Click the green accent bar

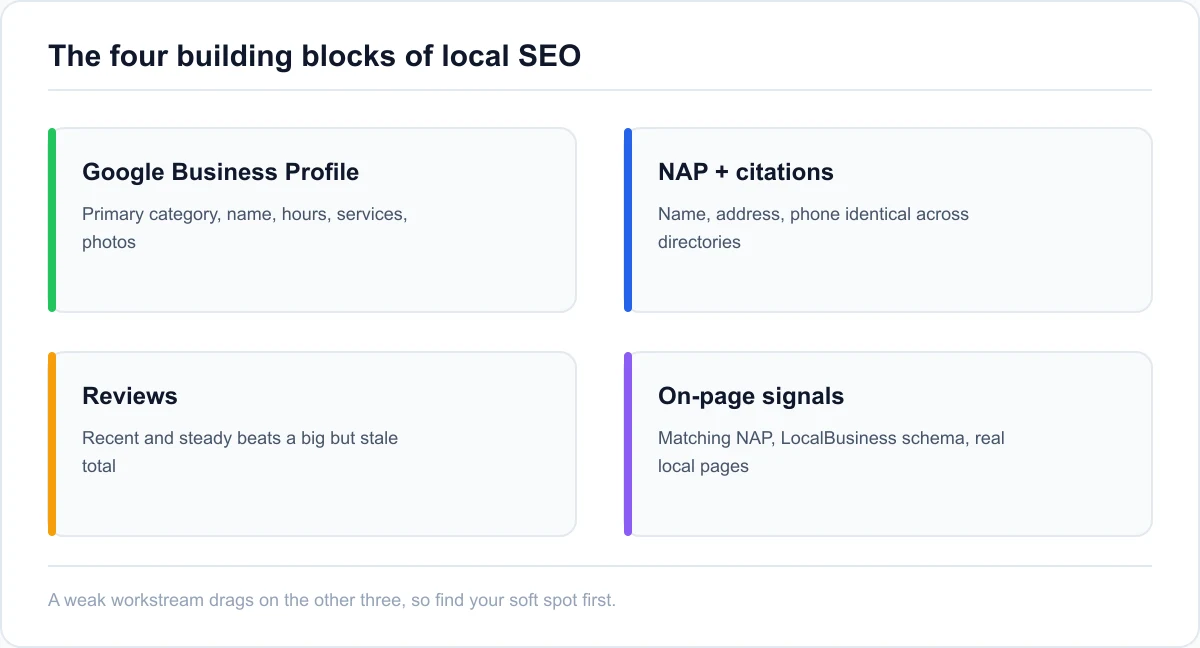[52, 220]
